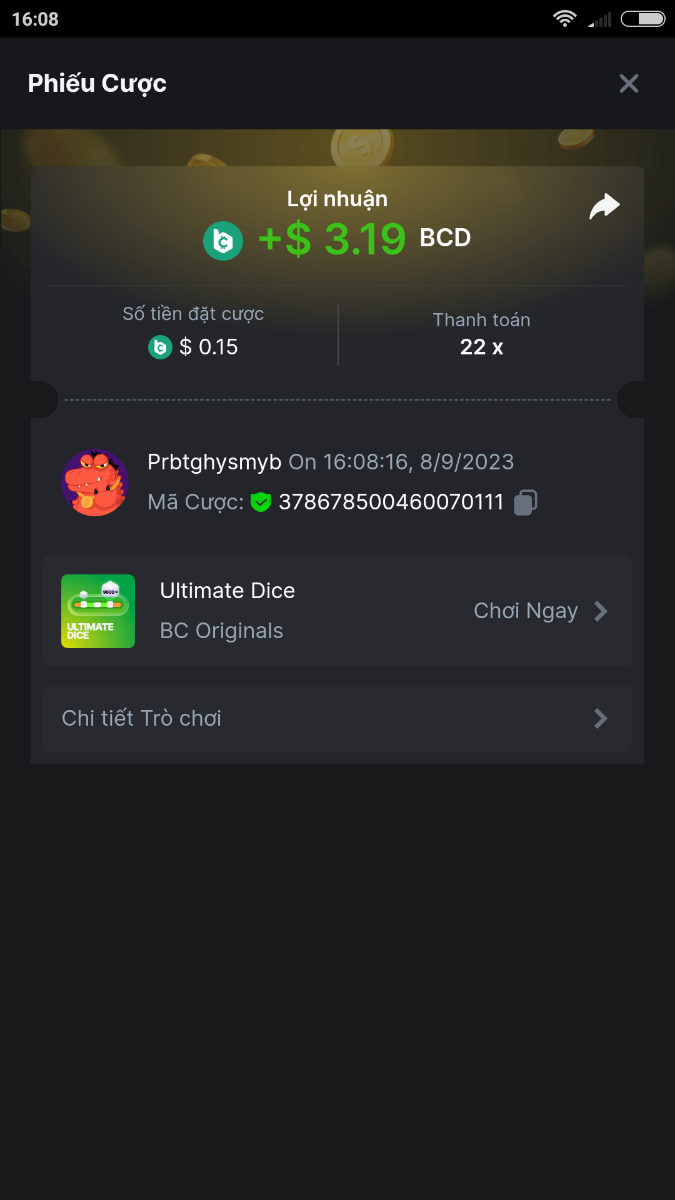Viewport: 675px width, 1200px height.
Task: Tap the share arrow icon
Action: point(604,207)
